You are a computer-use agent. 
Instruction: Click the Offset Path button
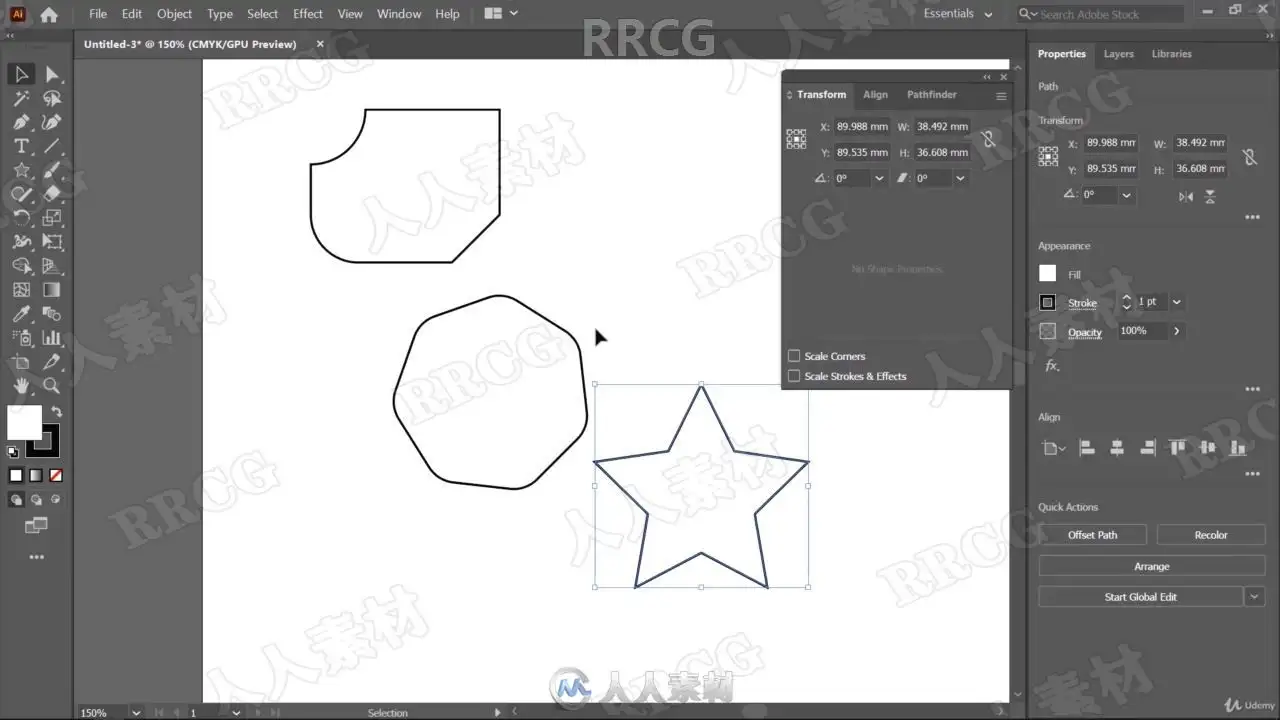[x=1092, y=535]
